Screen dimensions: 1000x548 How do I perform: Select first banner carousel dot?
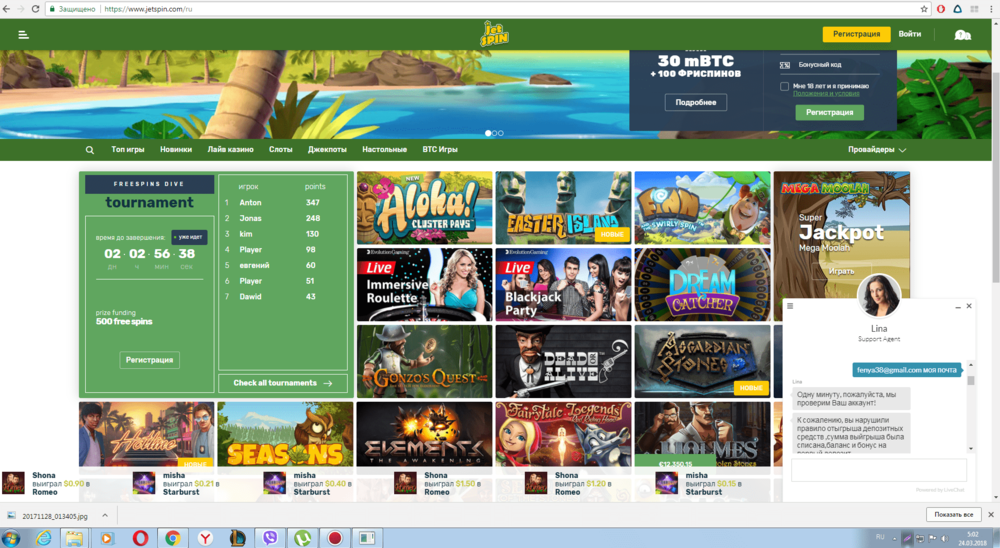(x=488, y=133)
